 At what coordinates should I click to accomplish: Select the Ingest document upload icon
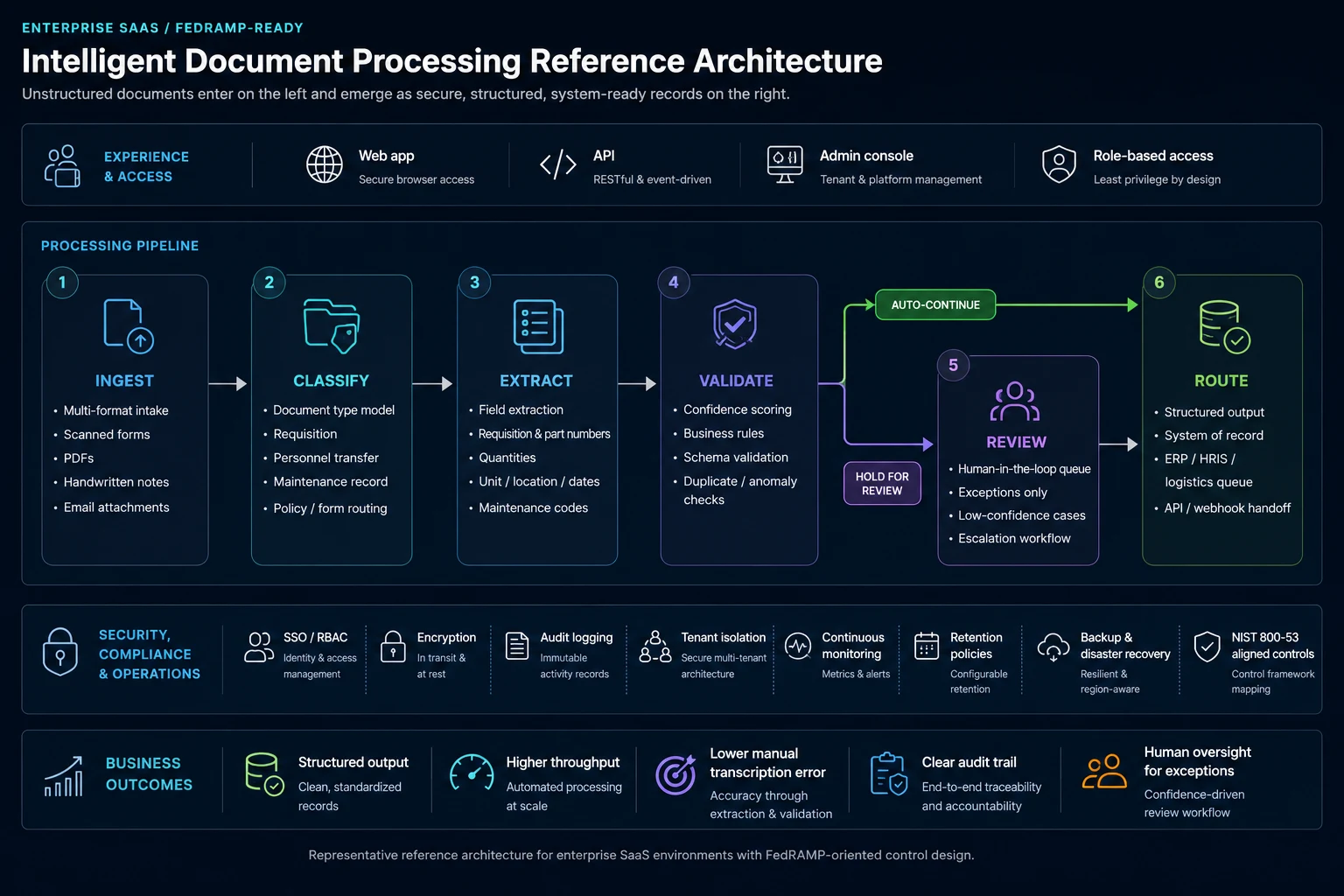pos(129,326)
